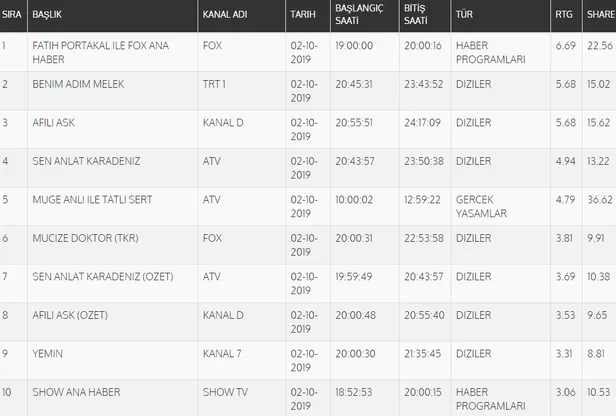Click the TARİH column header
This screenshot has height=416, width=616.
tap(301, 16)
